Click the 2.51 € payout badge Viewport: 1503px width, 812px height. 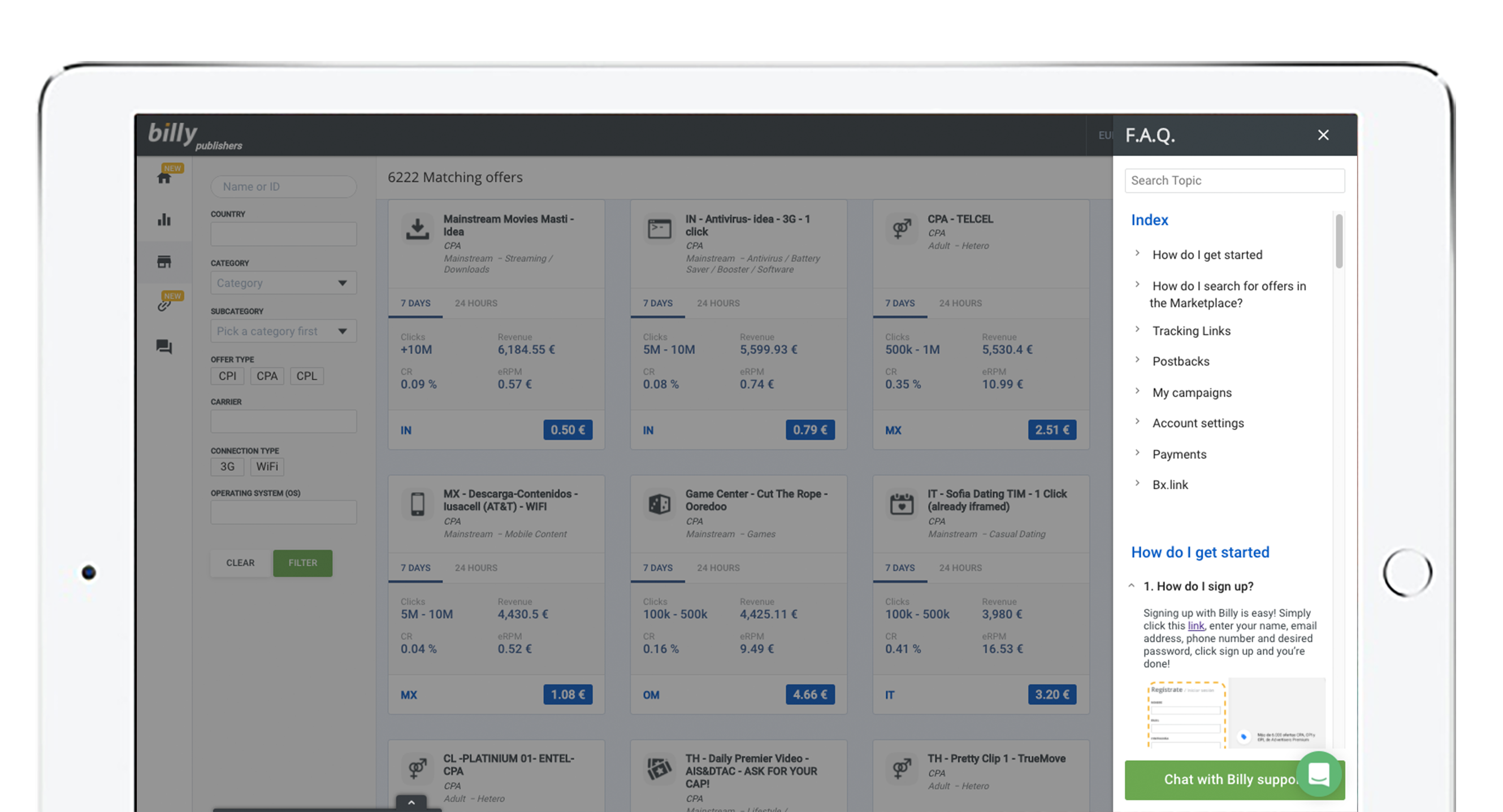point(1052,430)
